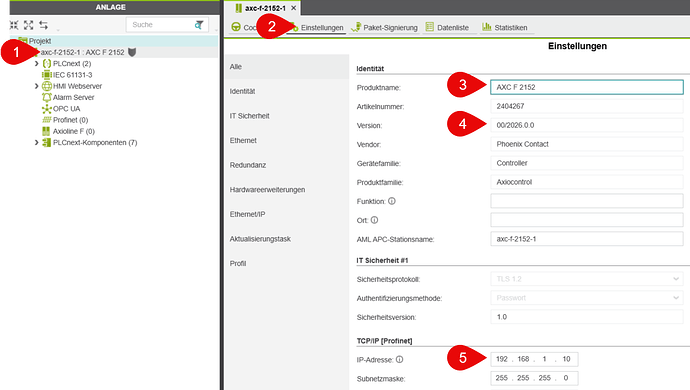Screen dimensions: 690x390
Task: Click the Ort input field
Action: 587,220
